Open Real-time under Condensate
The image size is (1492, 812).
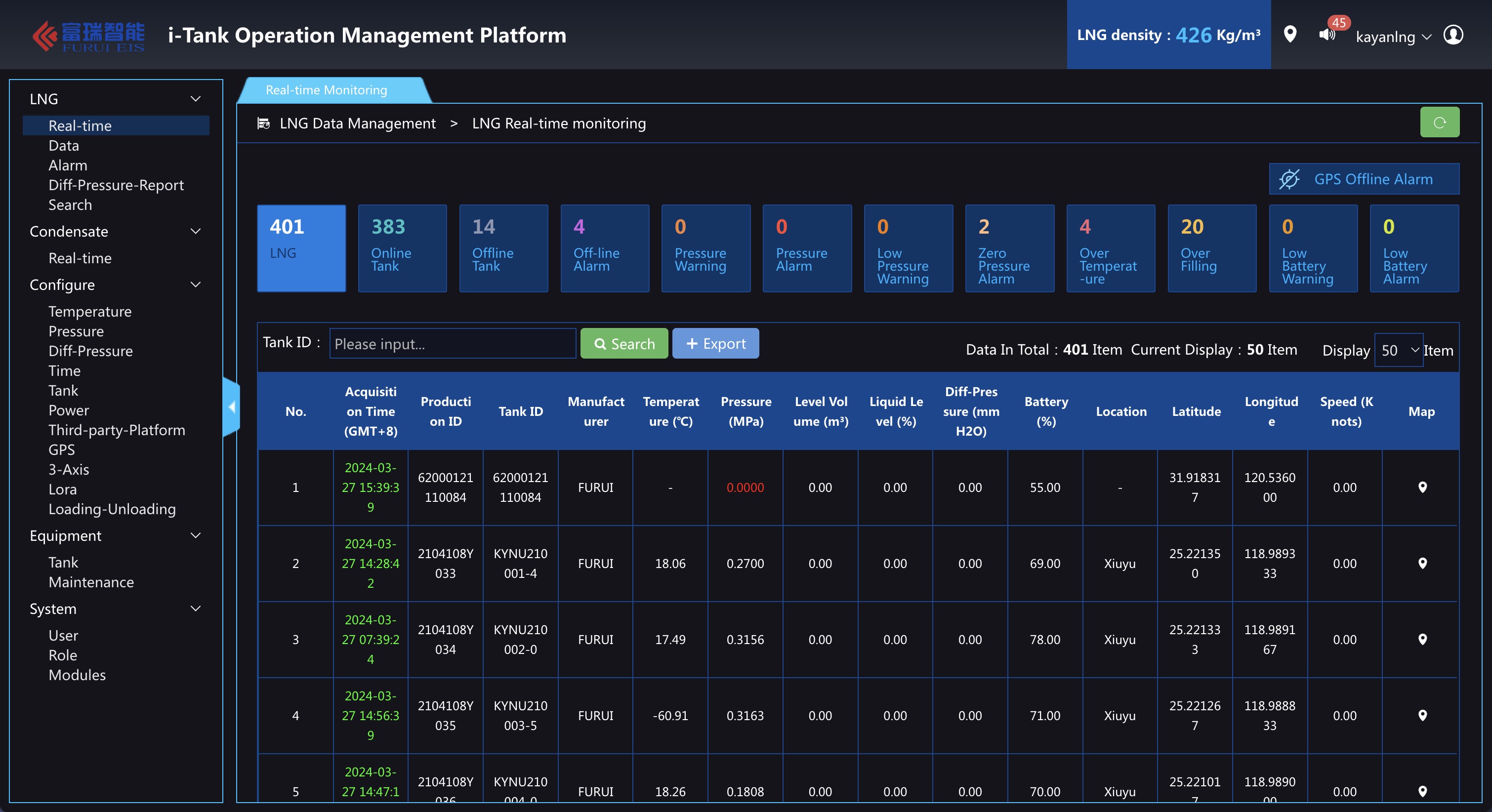click(80, 258)
